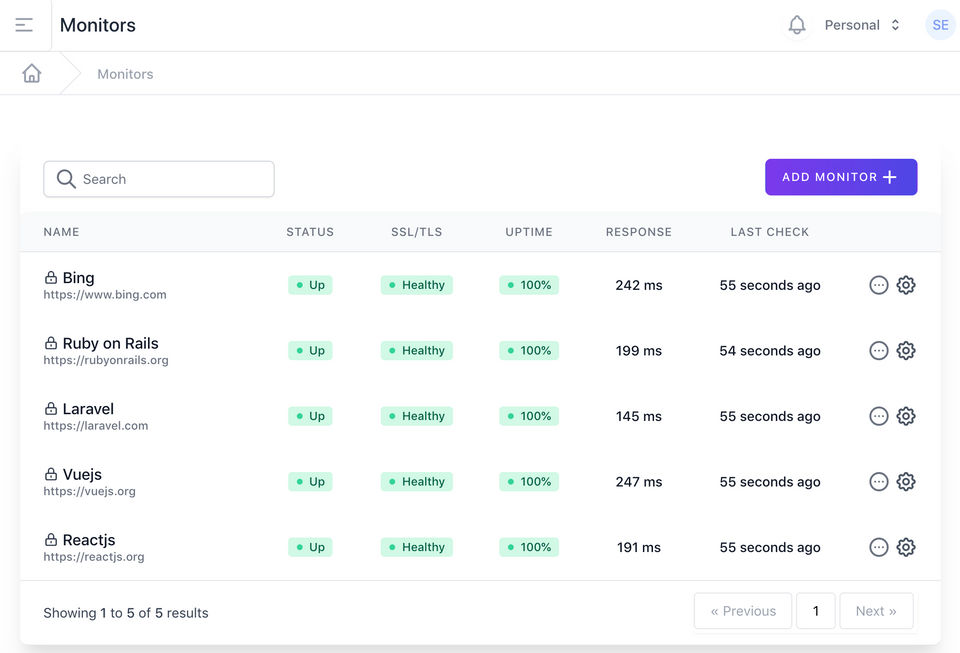
Task: Open the Laravel monitor name
Action: [x=88, y=409]
